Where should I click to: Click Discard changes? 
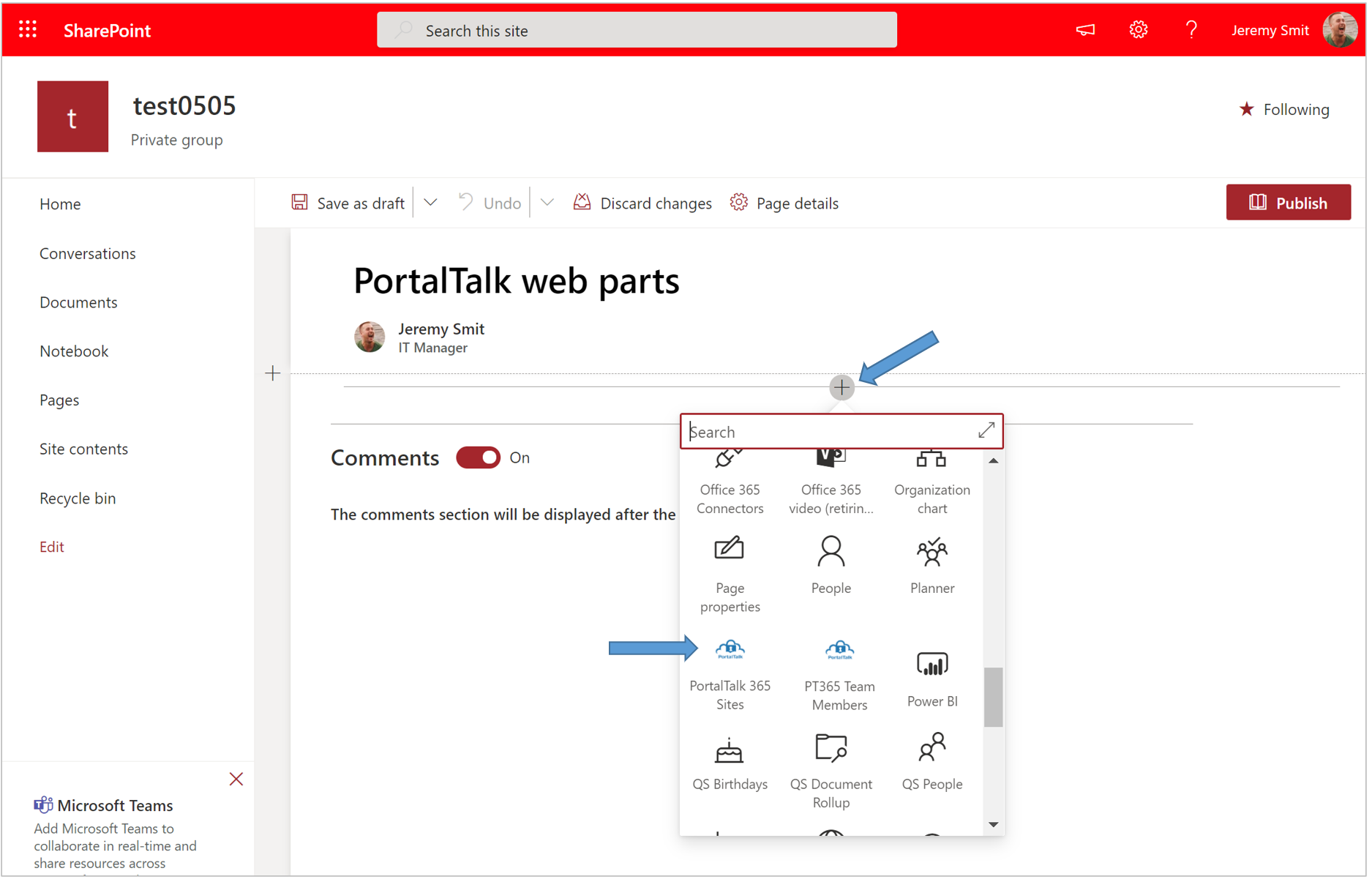642,203
